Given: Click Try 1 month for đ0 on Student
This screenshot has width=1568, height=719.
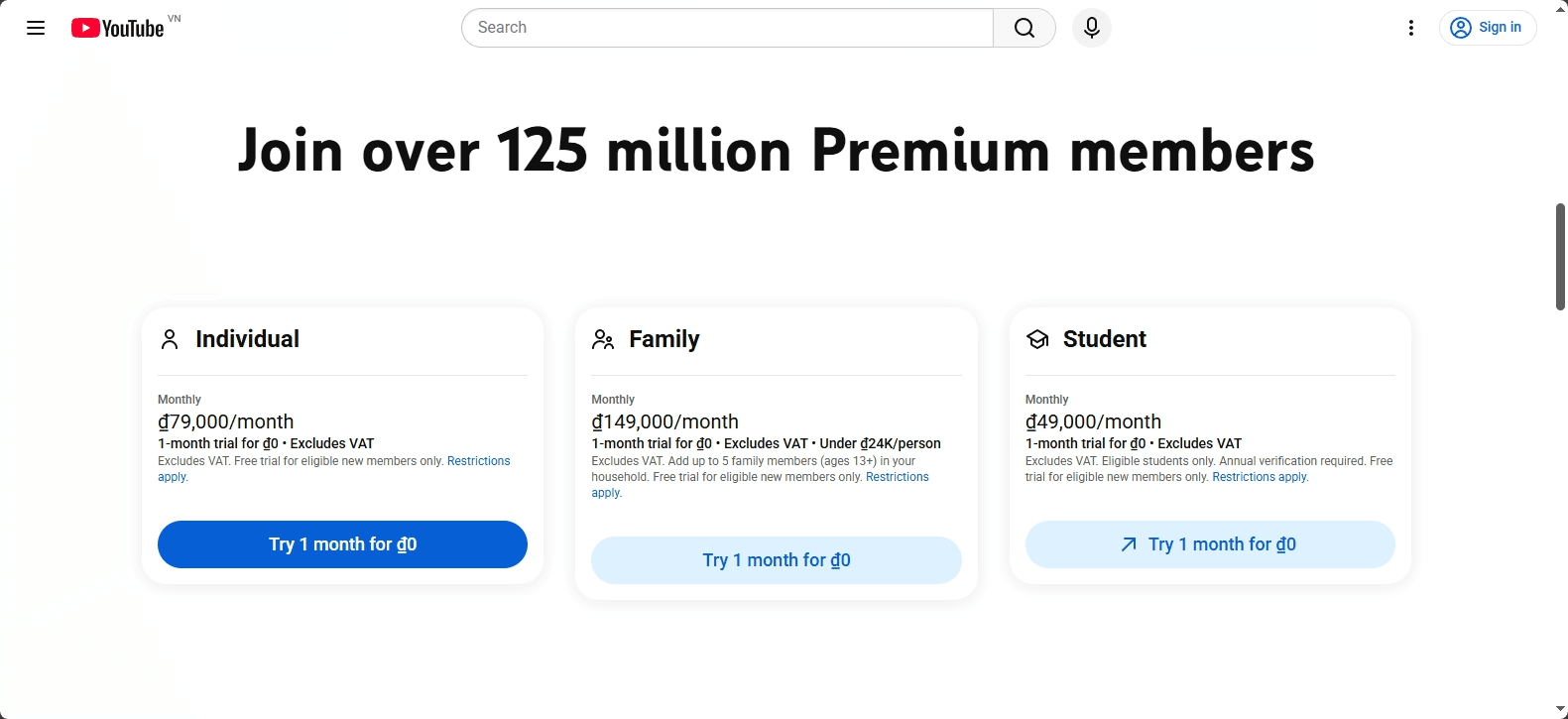Looking at the screenshot, I should point(1209,544).
